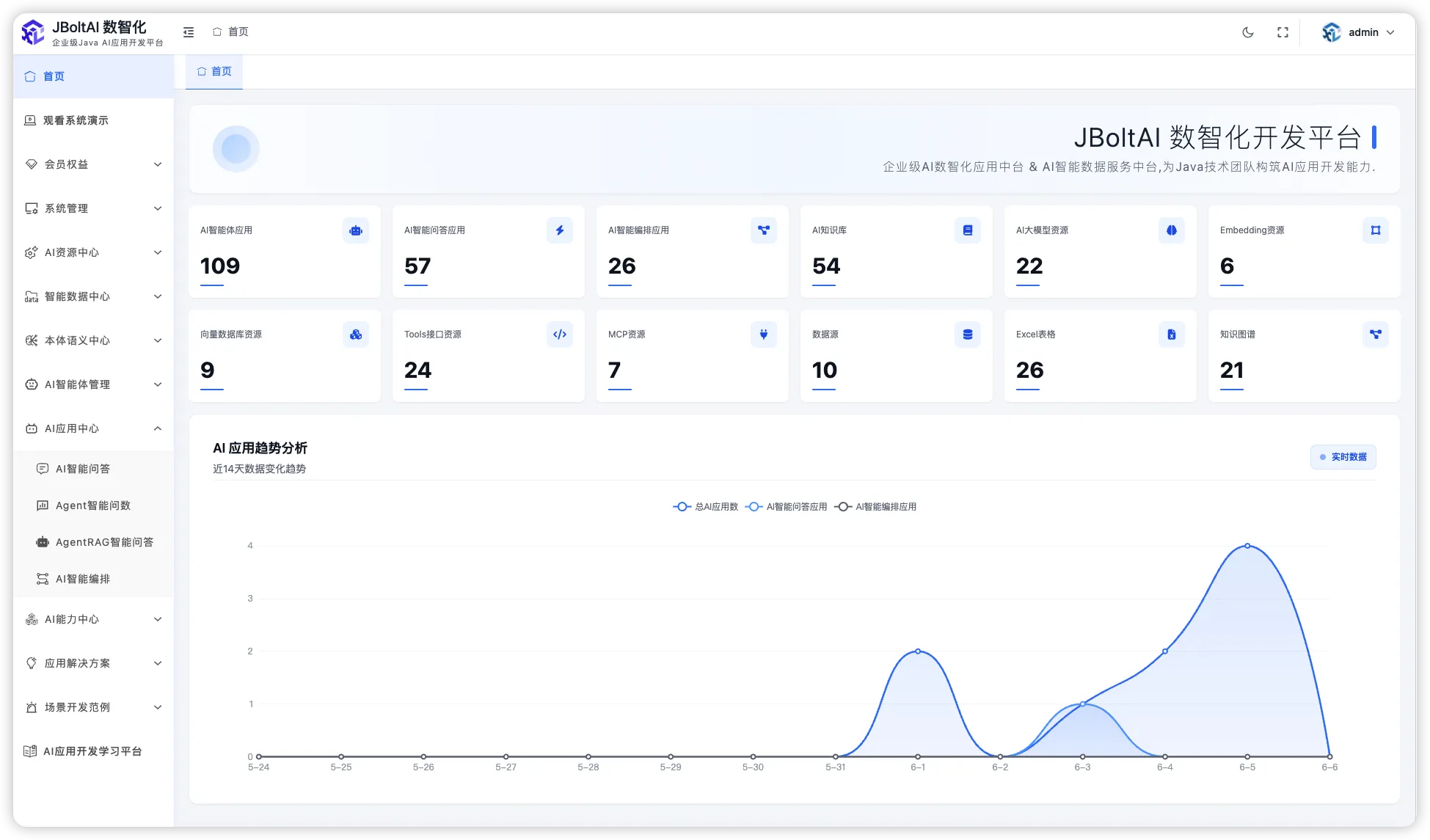
Task: Open the admin user dropdown
Action: coord(1358,32)
